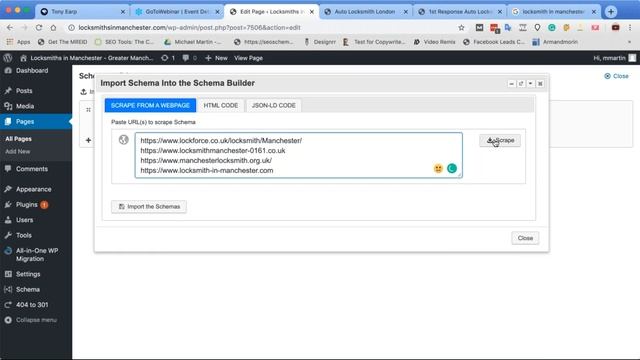Switch to the Tony Earp browser tab
Viewport: 640px width, 360px height.
click(83, 11)
